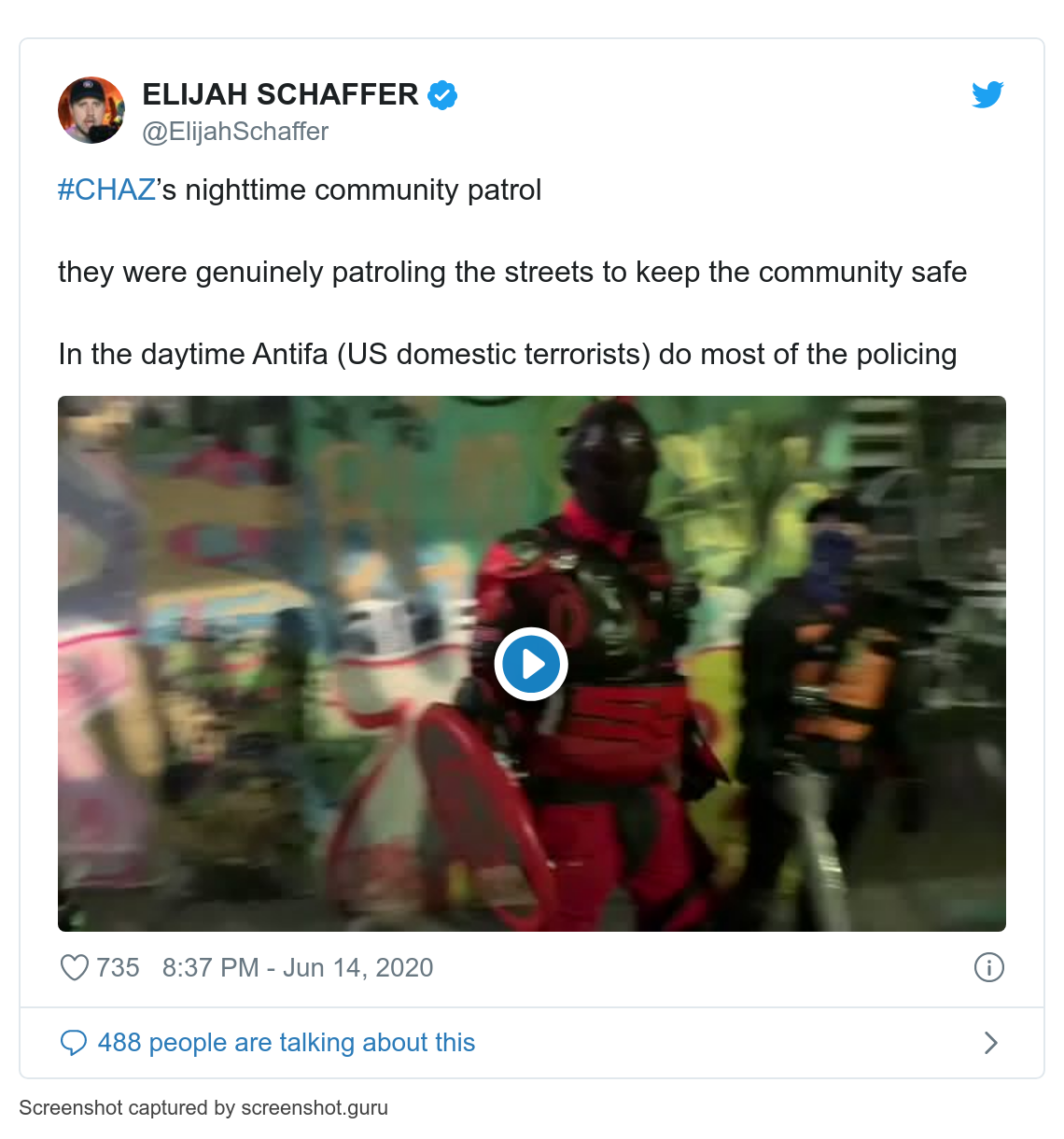
Task: Click the 8:37 PM - Jun 14, 2020 timestamp
Action: pyautogui.click(x=298, y=967)
